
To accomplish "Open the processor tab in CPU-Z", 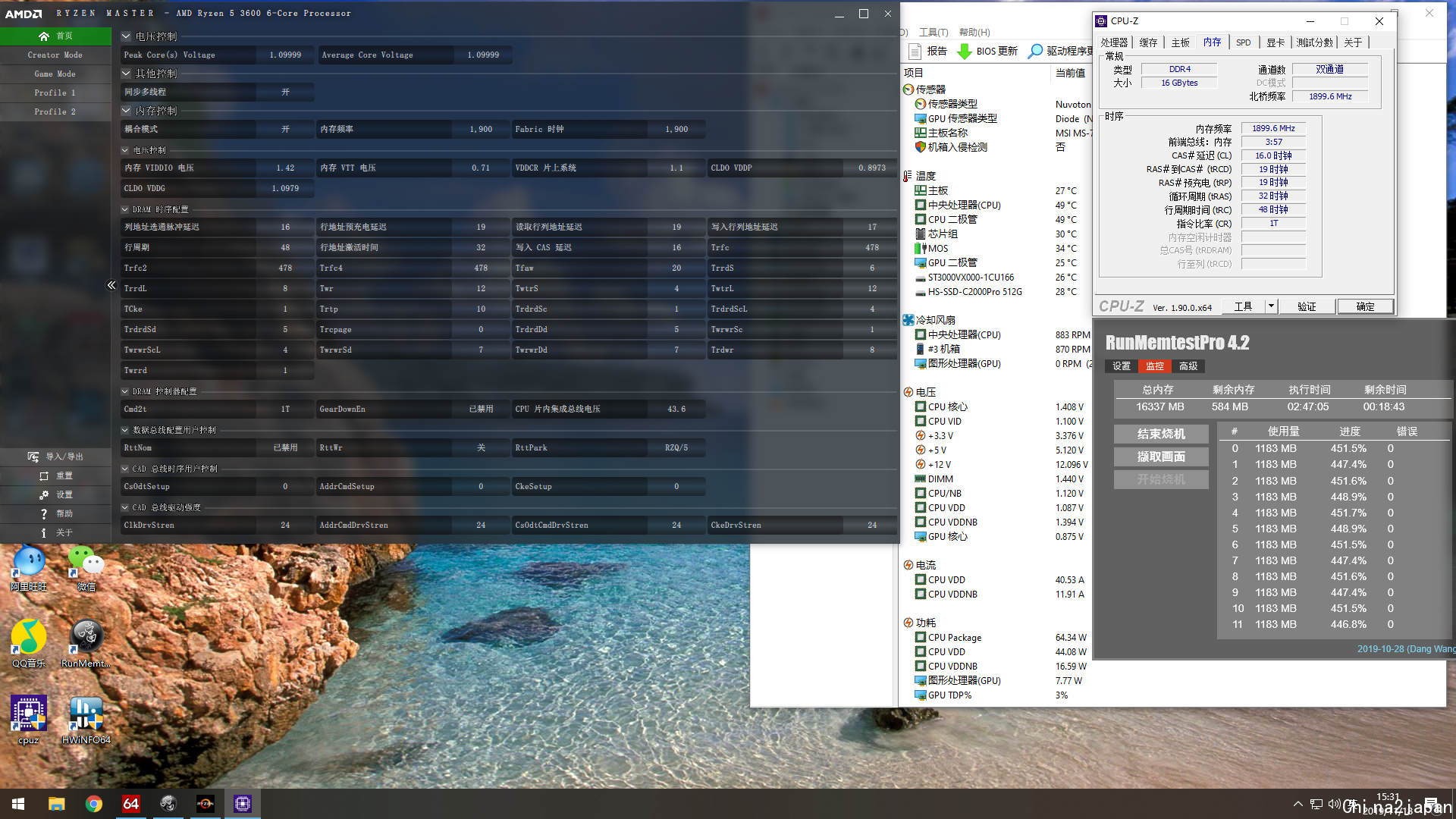I will (1114, 42).
